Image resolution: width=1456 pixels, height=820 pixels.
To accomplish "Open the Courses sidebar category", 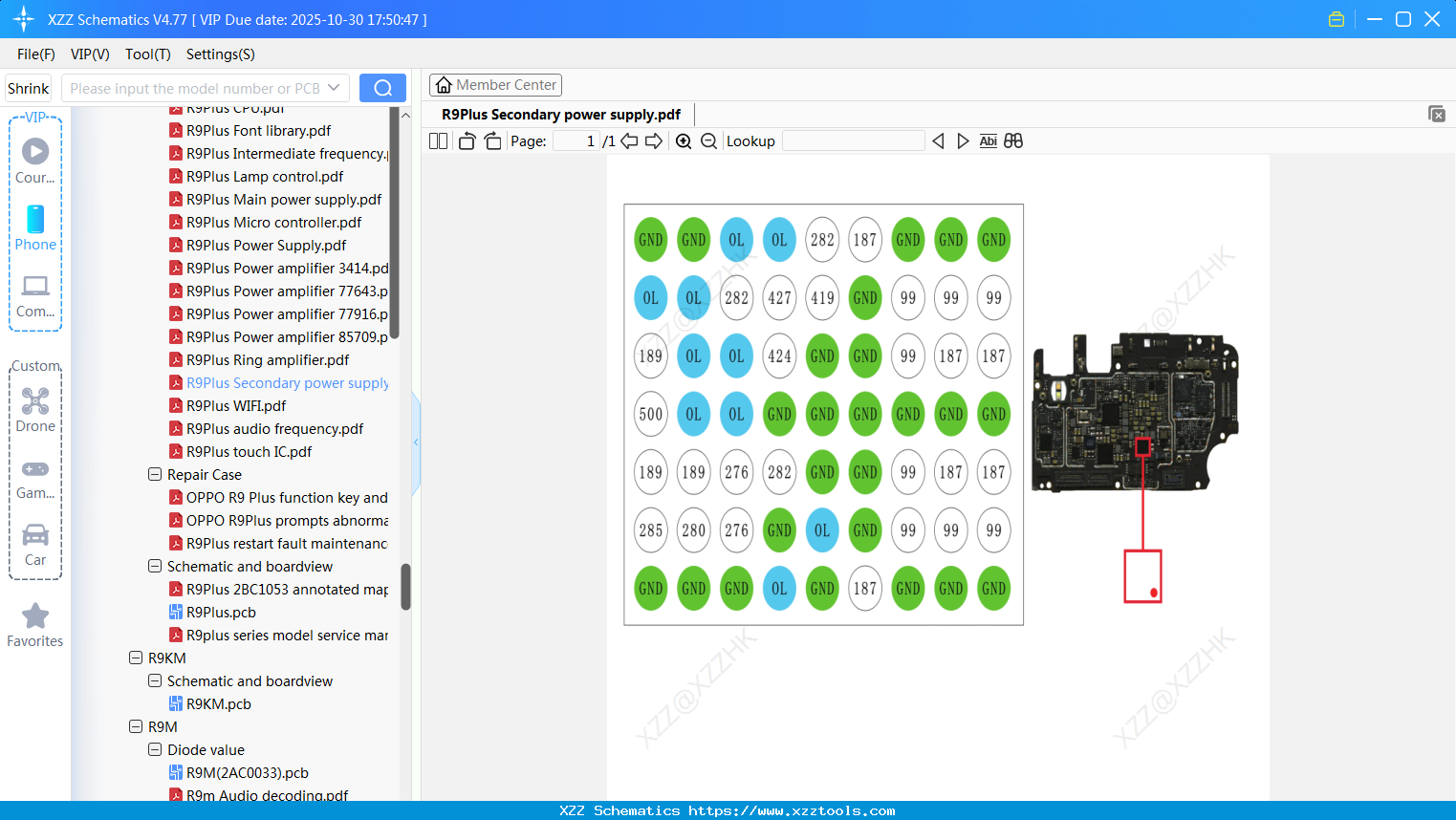I will click(35, 161).
